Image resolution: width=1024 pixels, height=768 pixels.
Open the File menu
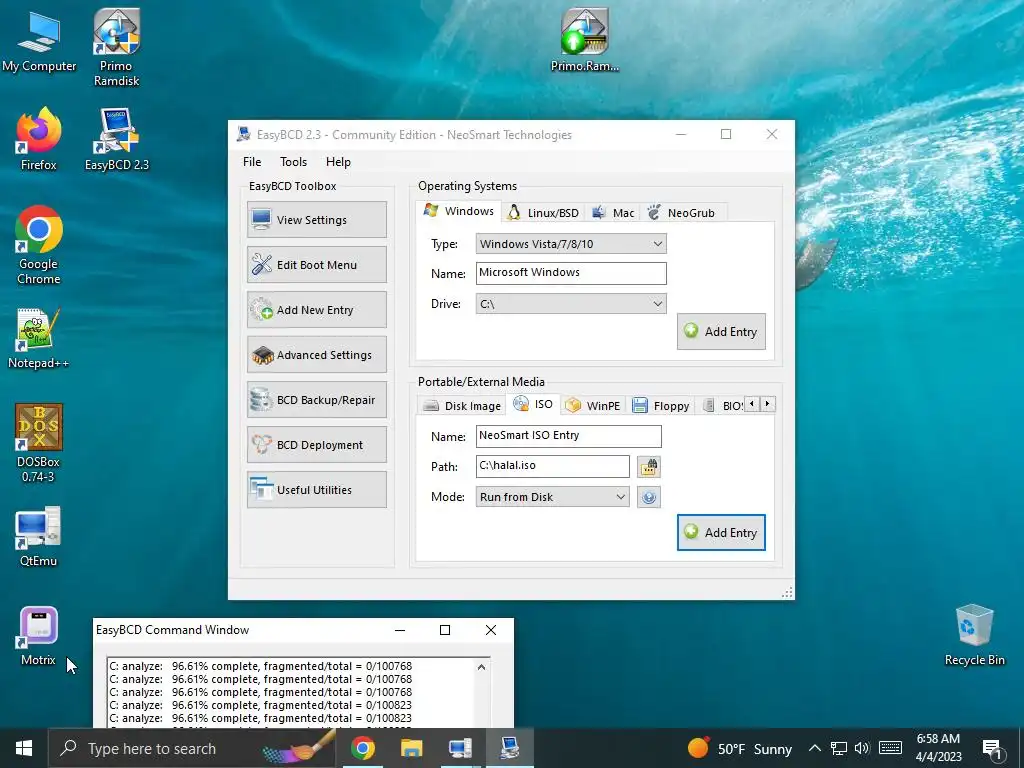coord(252,162)
